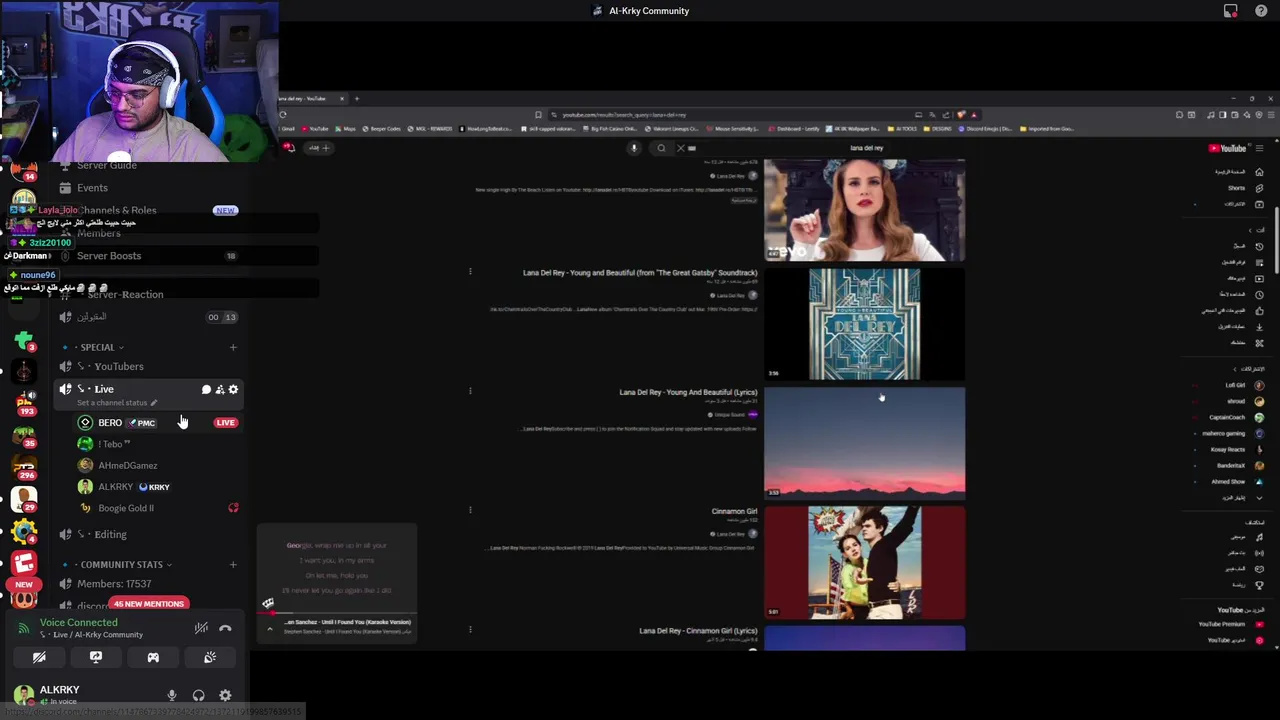Collapse the COMMUNITY STATS category
Screen dimensions: 1280x720
121,564
